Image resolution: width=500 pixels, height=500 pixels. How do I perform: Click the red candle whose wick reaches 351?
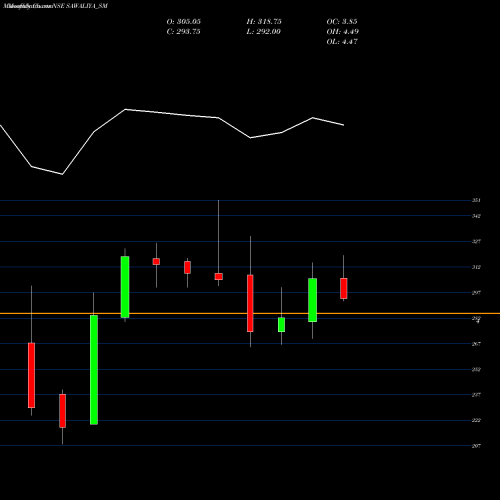(x=219, y=276)
